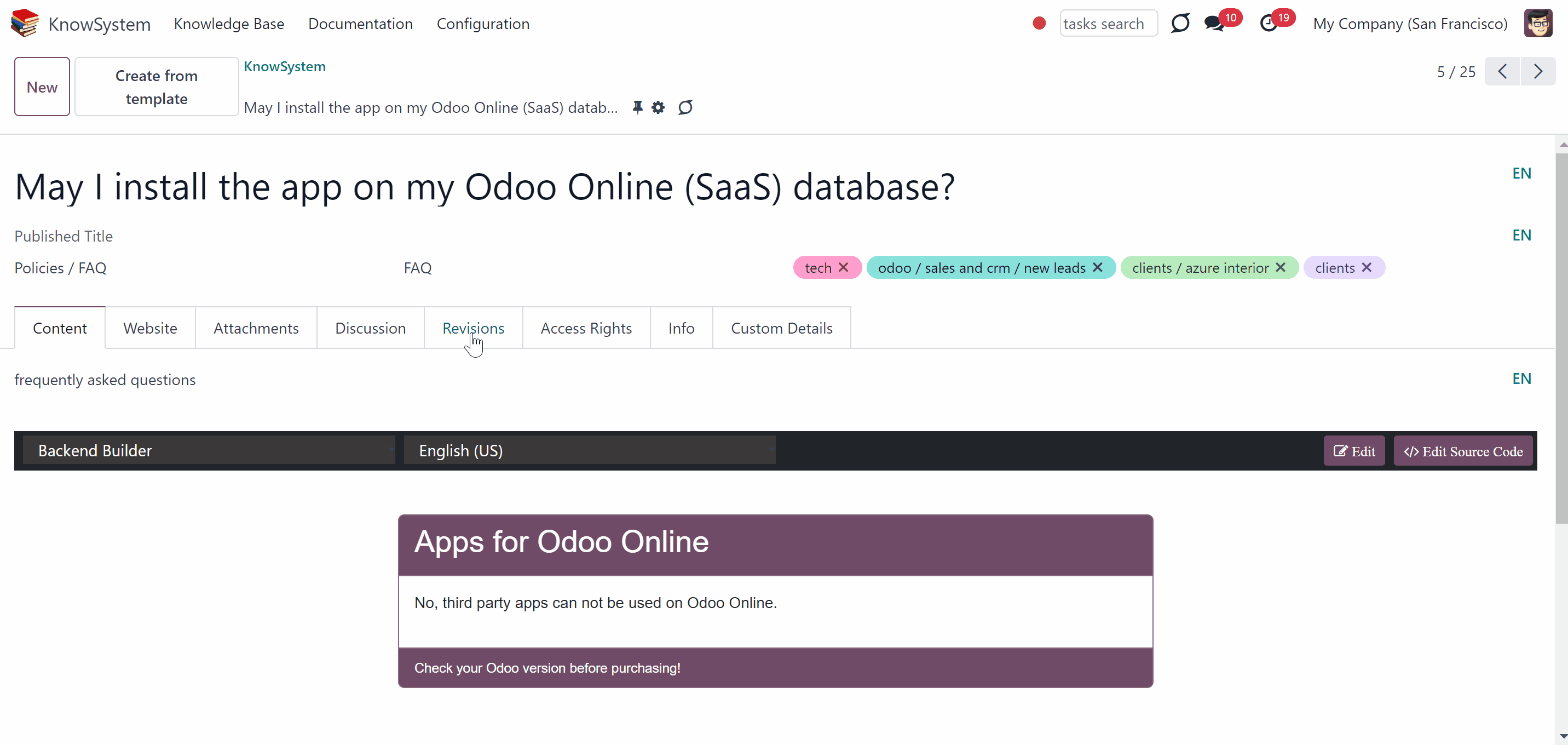This screenshot has width=1568, height=745.
Task: Open conversations messages icon with badge 10
Action: click(x=1214, y=23)
